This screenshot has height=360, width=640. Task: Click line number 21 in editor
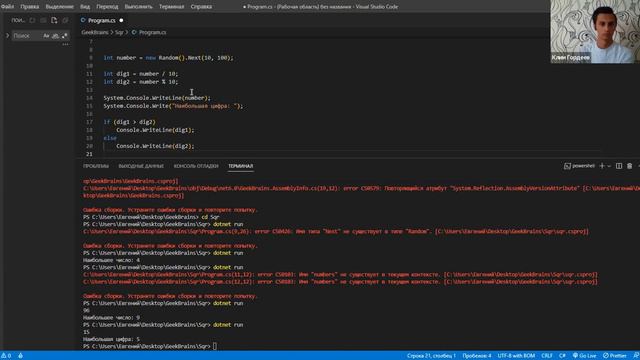click(89, 154)
